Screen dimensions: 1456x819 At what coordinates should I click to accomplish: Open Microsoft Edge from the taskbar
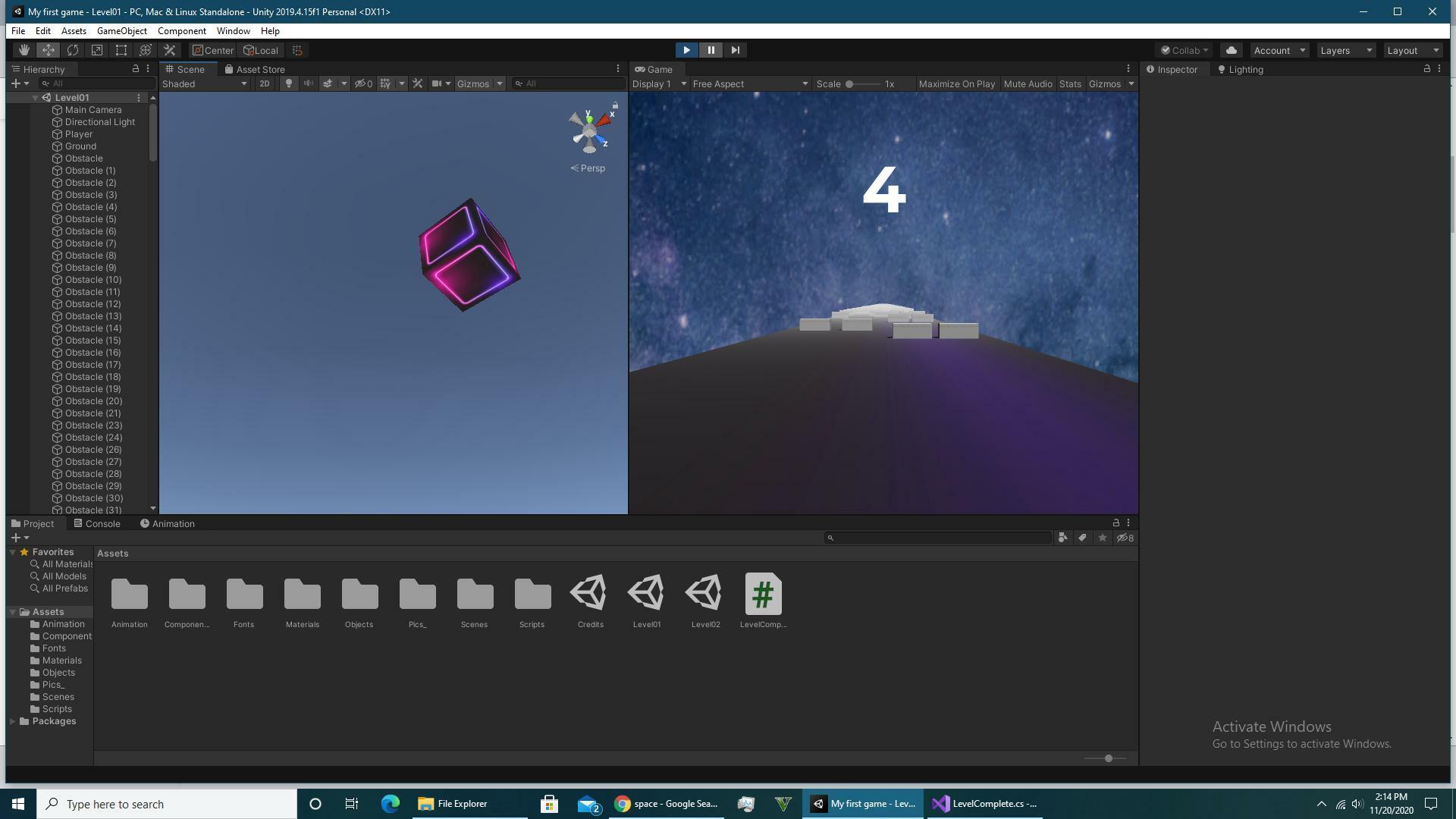tap(391, 804)
